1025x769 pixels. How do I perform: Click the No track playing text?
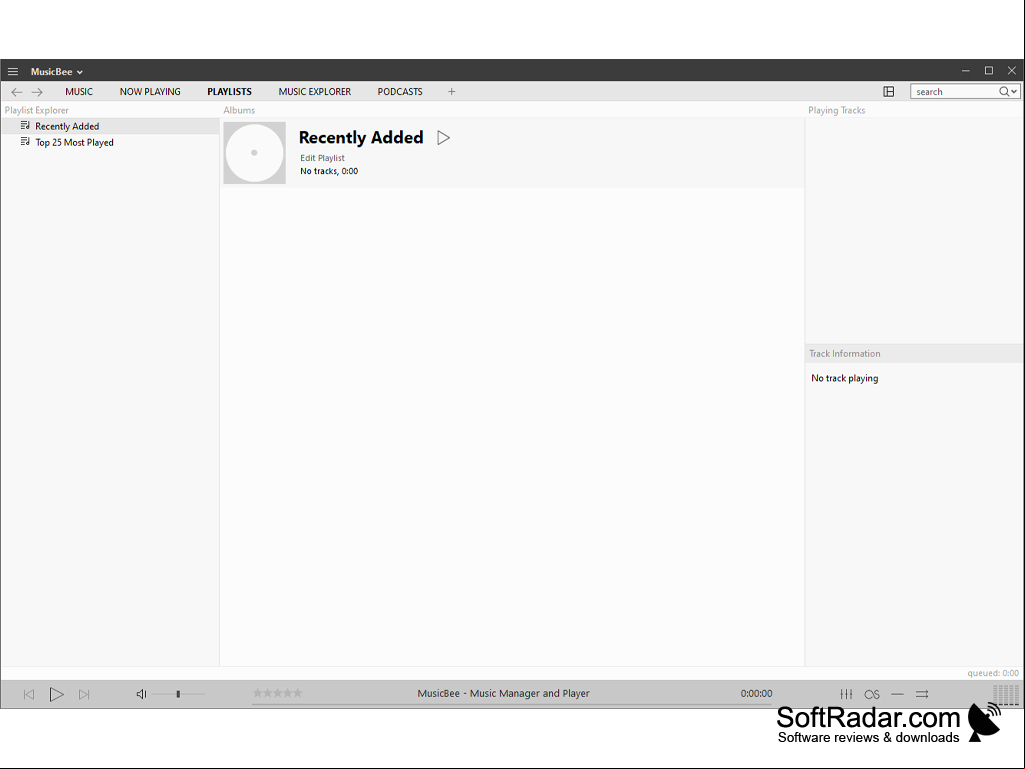[845, 378]
